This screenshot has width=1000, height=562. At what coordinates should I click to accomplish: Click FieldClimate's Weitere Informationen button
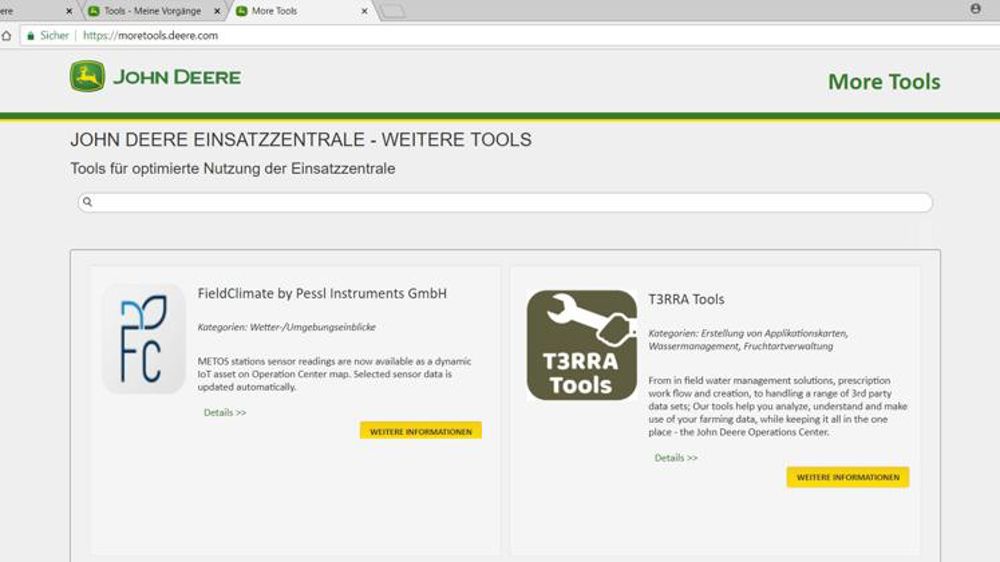(x=420, y=431)
